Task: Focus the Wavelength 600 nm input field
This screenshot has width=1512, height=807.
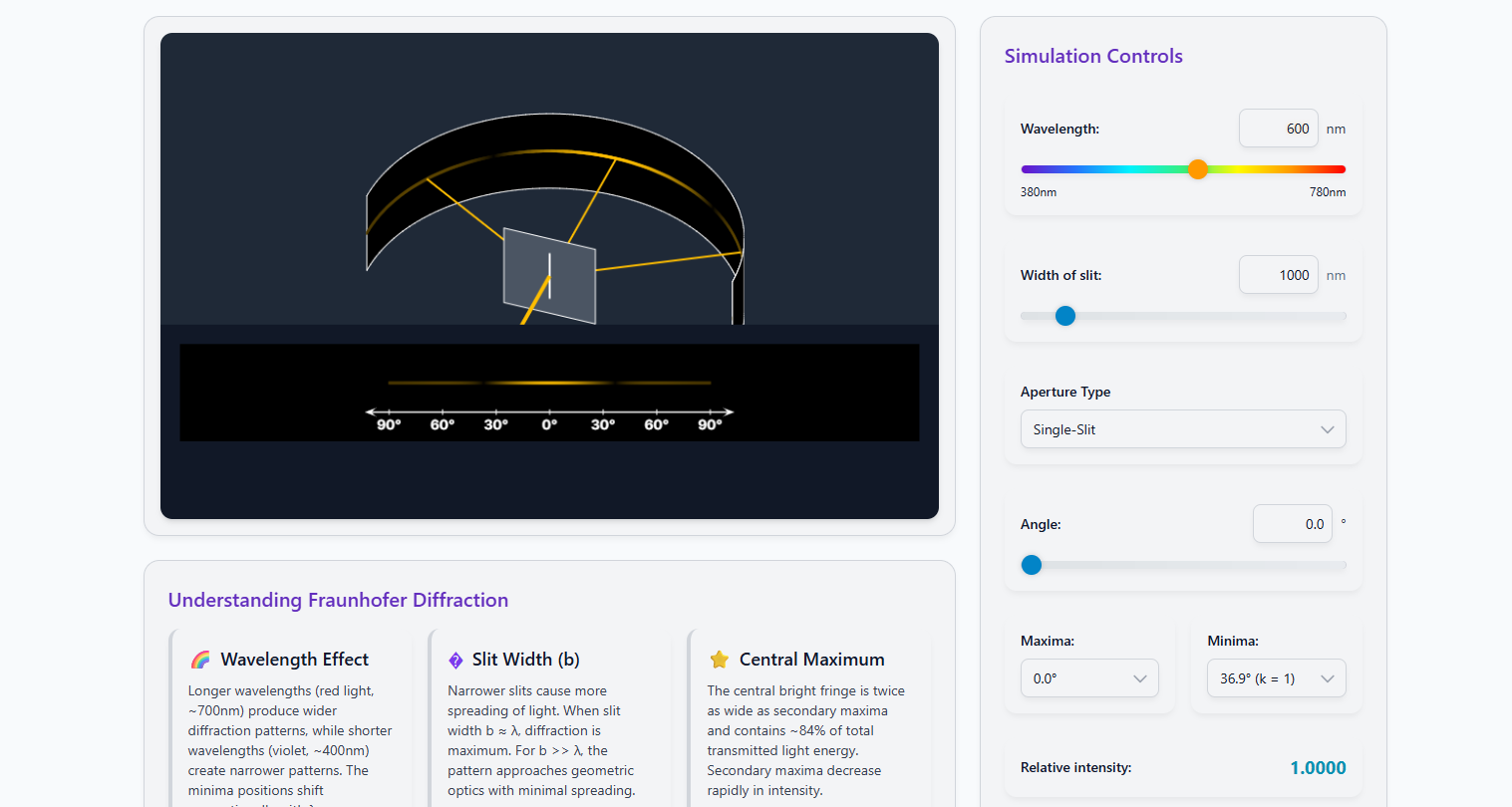Action: 1278,129
